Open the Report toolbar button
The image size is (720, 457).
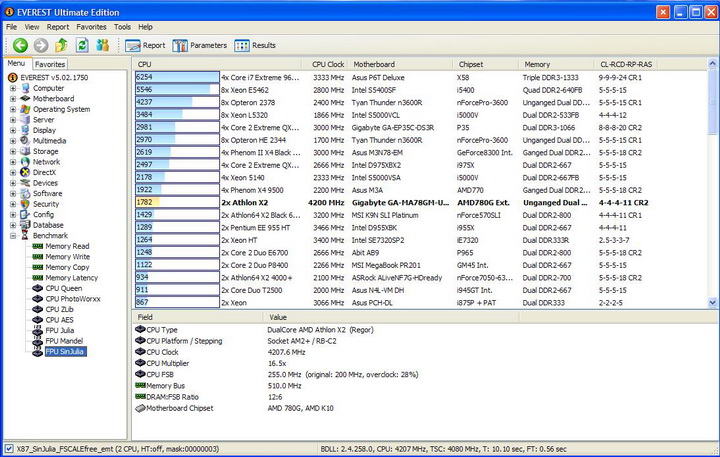(x=145, y=45)
